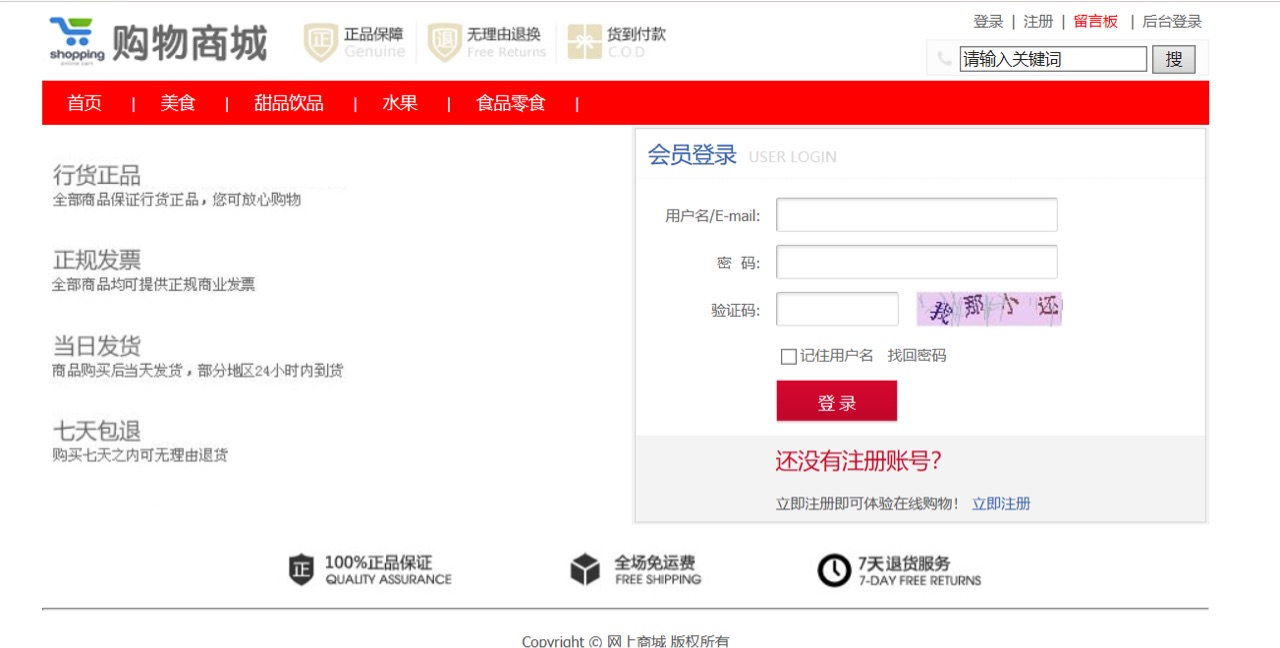
Task: Click the 7天退货服务 footer text
Action: pos(904,563)
